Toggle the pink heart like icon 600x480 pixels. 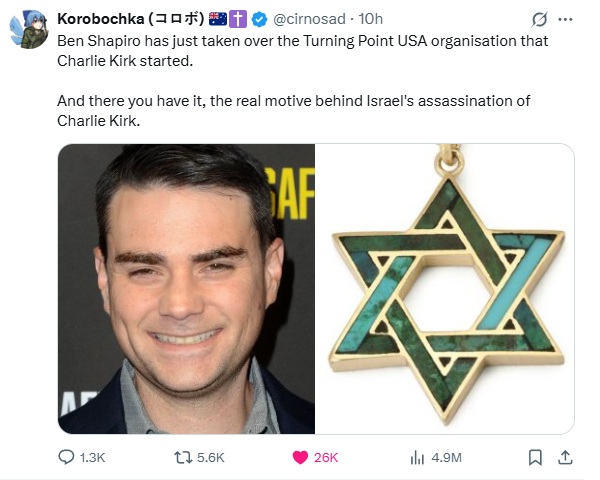(300, 457)
